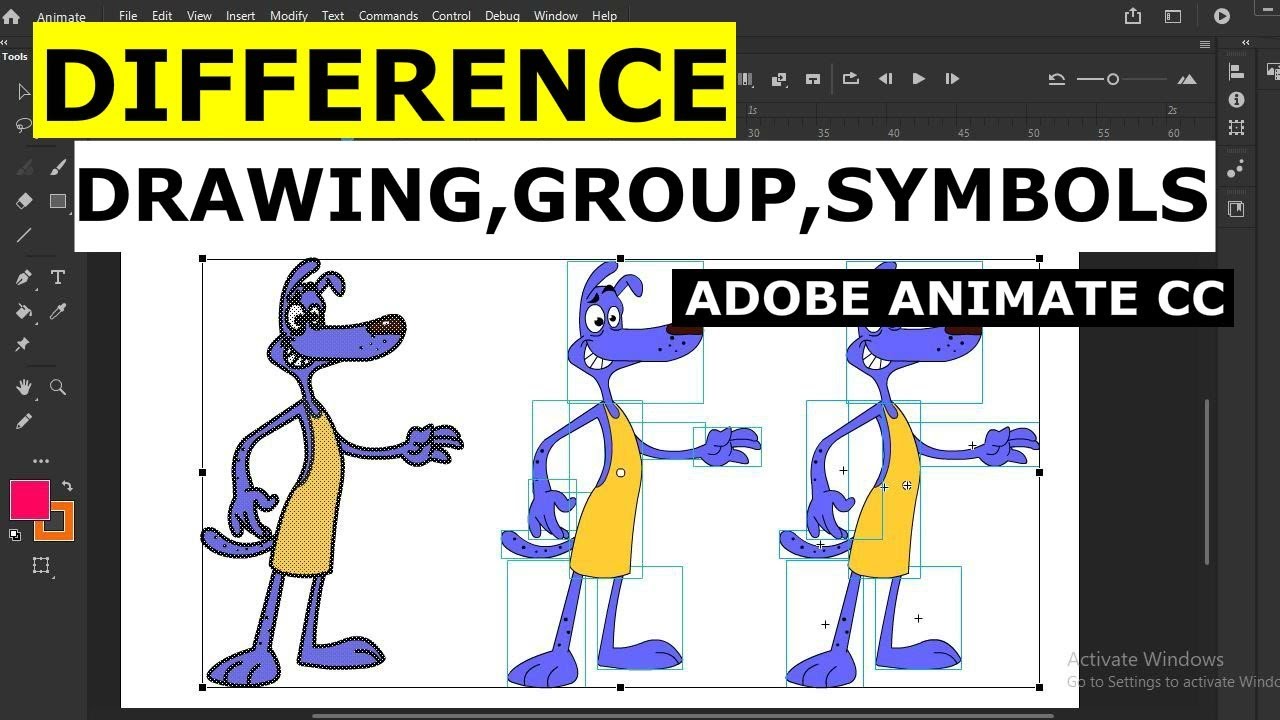
Task: Select the Zoom magnifier tool
Action: pos(58,387)
